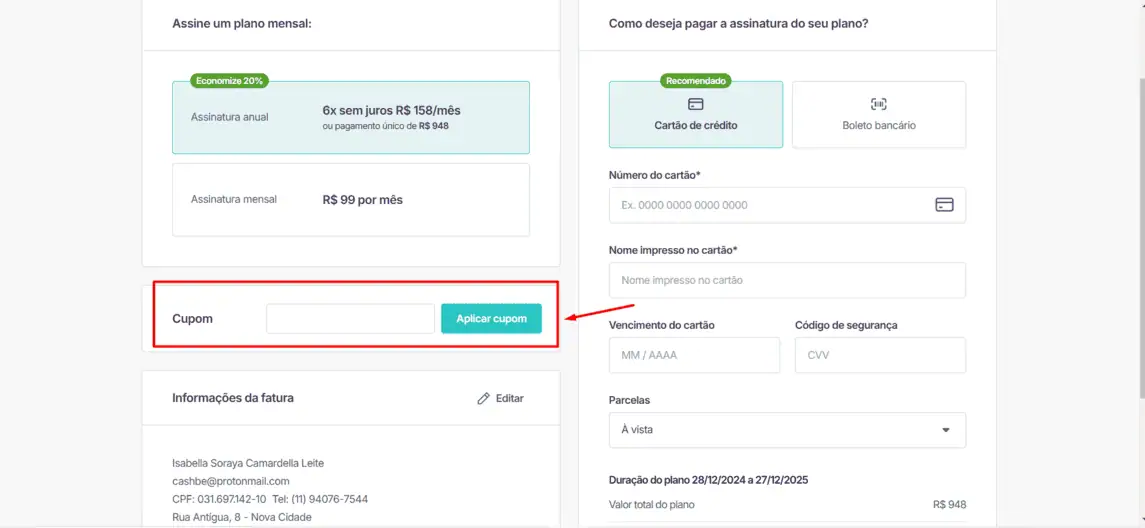1145x528 pixels.
Task: Focus the Vencimento do cartão MM / AAAA field
Action: 694,355
